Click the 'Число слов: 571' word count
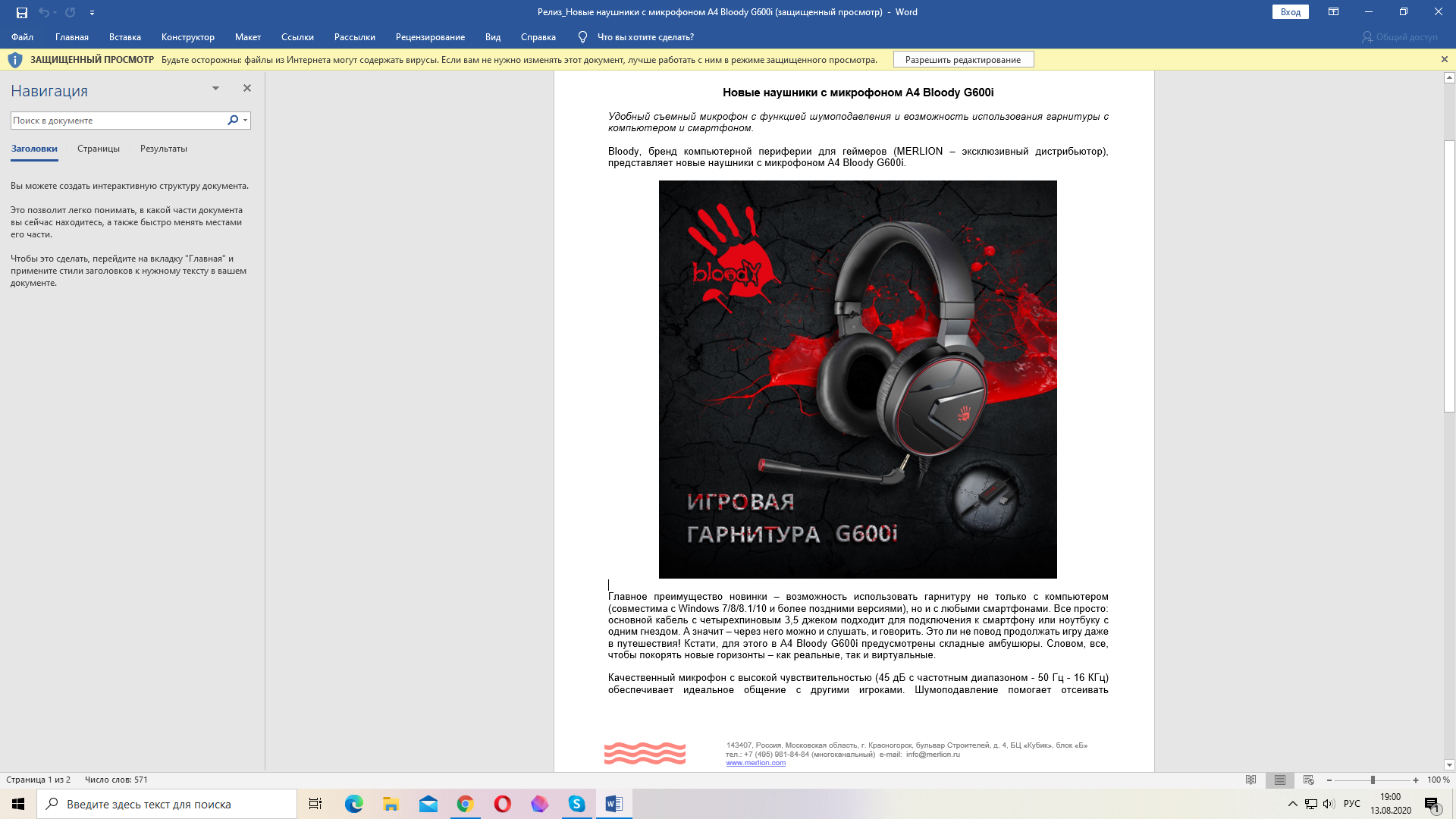The image size is (1456, 819). click(x=116, y=780)
